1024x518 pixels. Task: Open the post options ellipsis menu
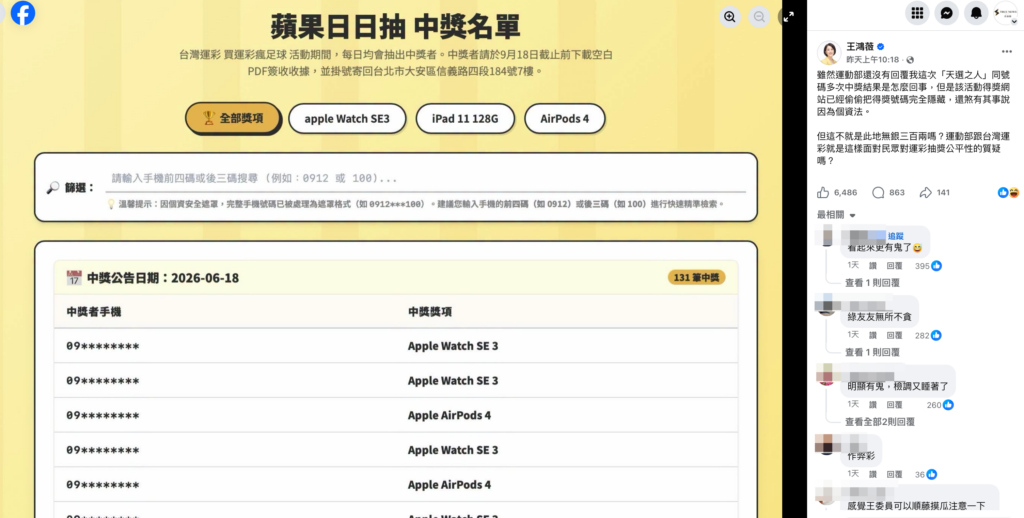(x=1006, y=52)
